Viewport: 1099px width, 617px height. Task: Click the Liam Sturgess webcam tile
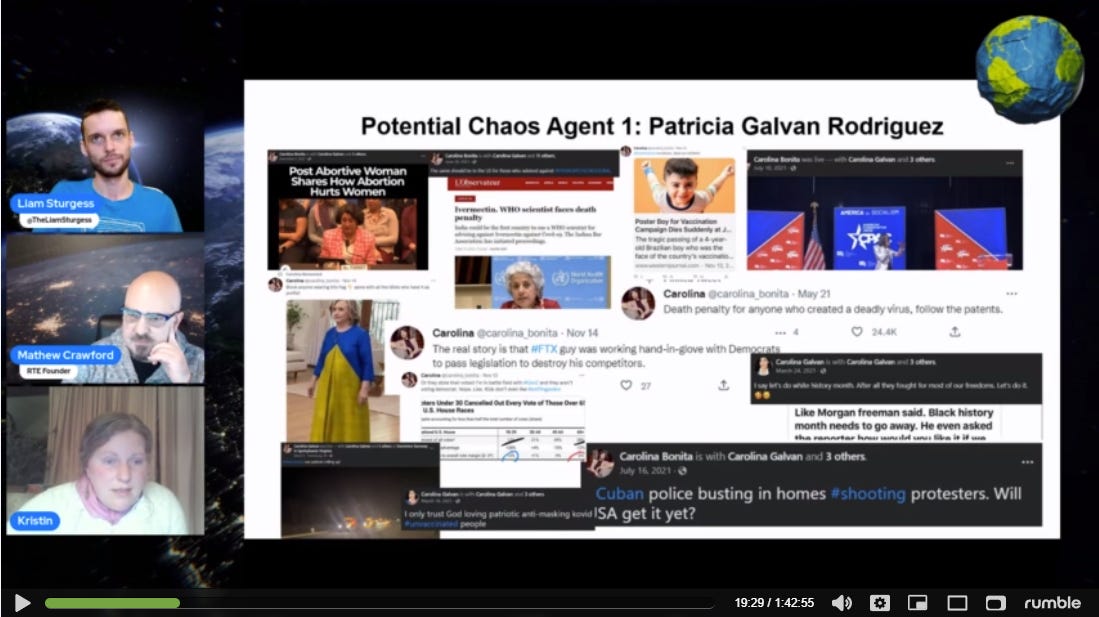click(105, 165)
